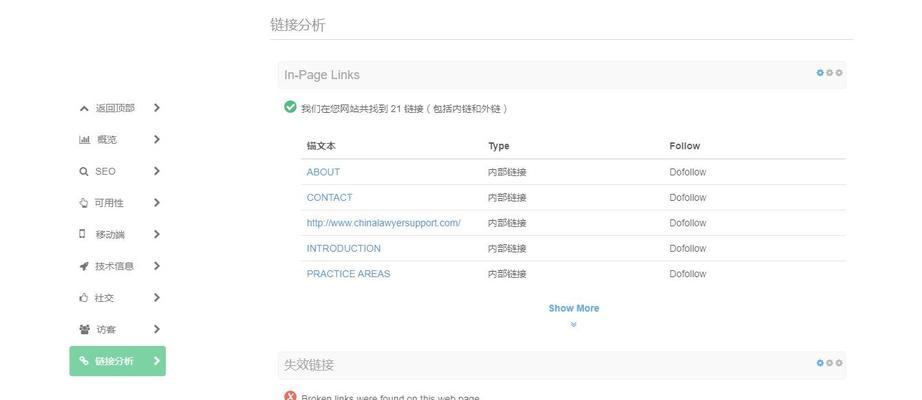Click the text stating 21 链接 were found

point(404,109)
